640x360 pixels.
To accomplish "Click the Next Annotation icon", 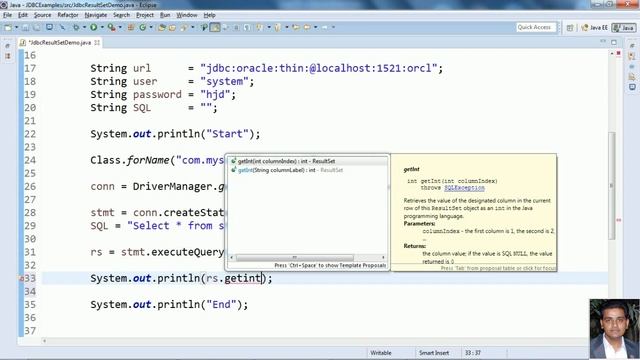I will pos(259,27).
